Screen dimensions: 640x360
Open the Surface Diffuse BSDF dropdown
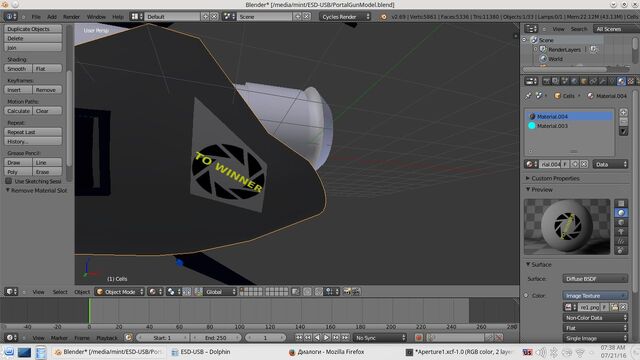(595, 279)
